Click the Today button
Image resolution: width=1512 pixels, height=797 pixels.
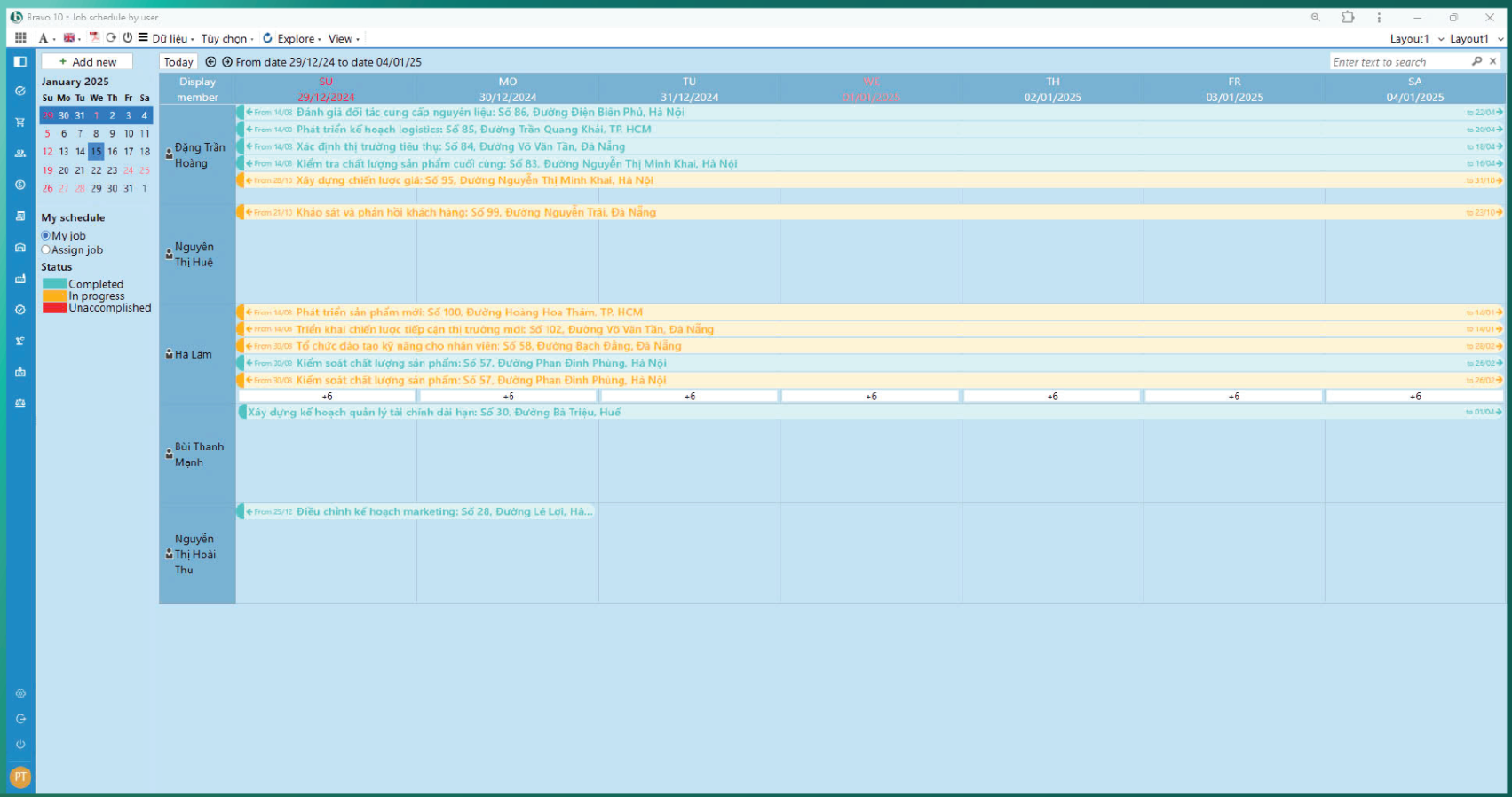pyautogui.click(x=178, y=62)
